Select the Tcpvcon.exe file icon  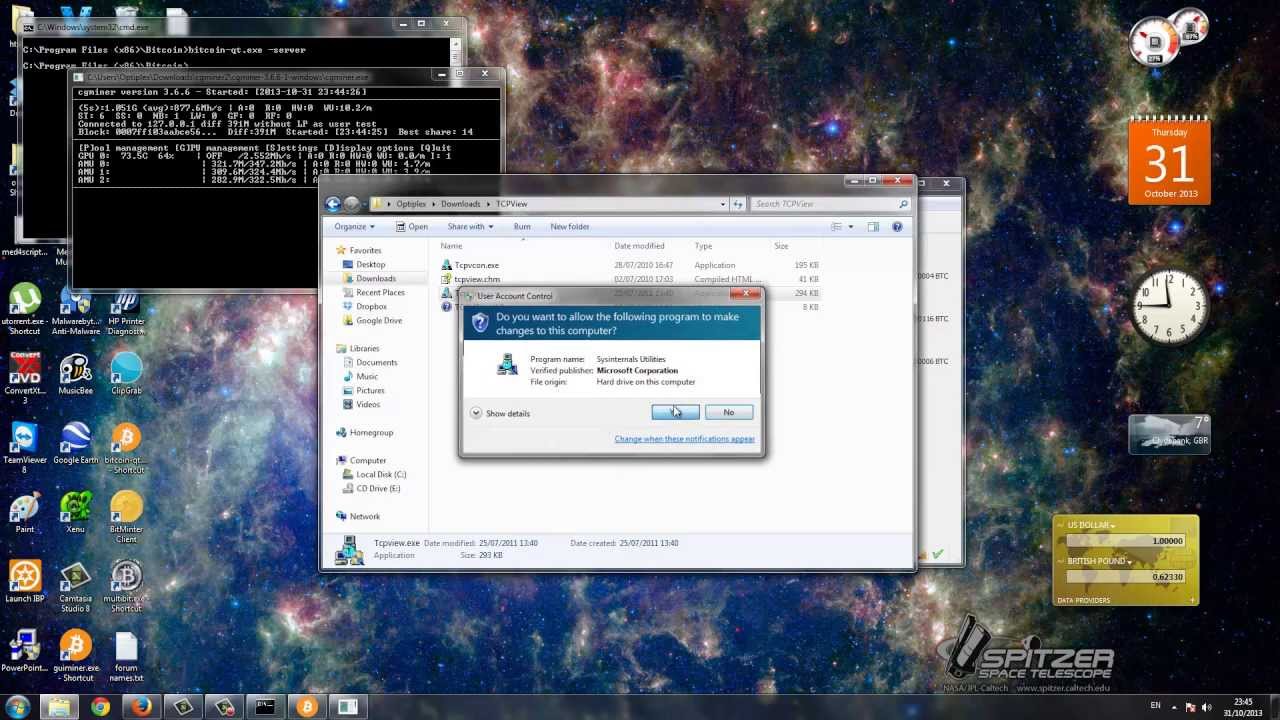point(447,265)
